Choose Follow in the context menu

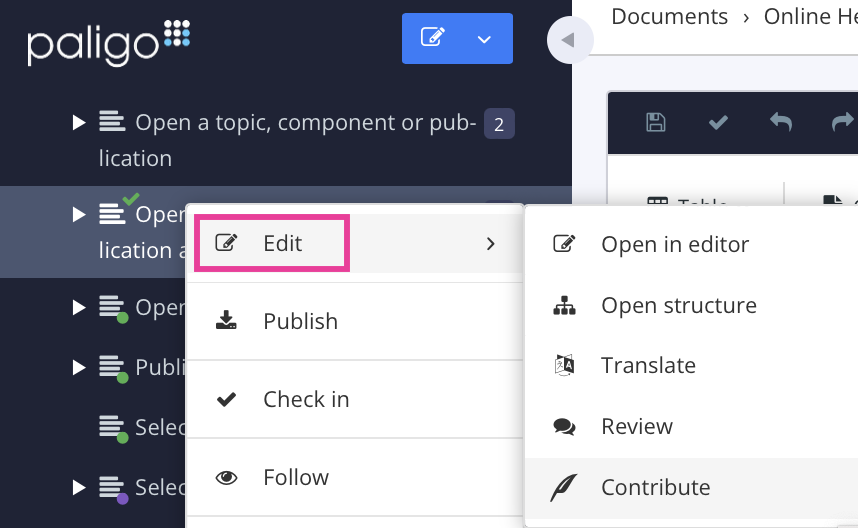click(x=355, y=477)
